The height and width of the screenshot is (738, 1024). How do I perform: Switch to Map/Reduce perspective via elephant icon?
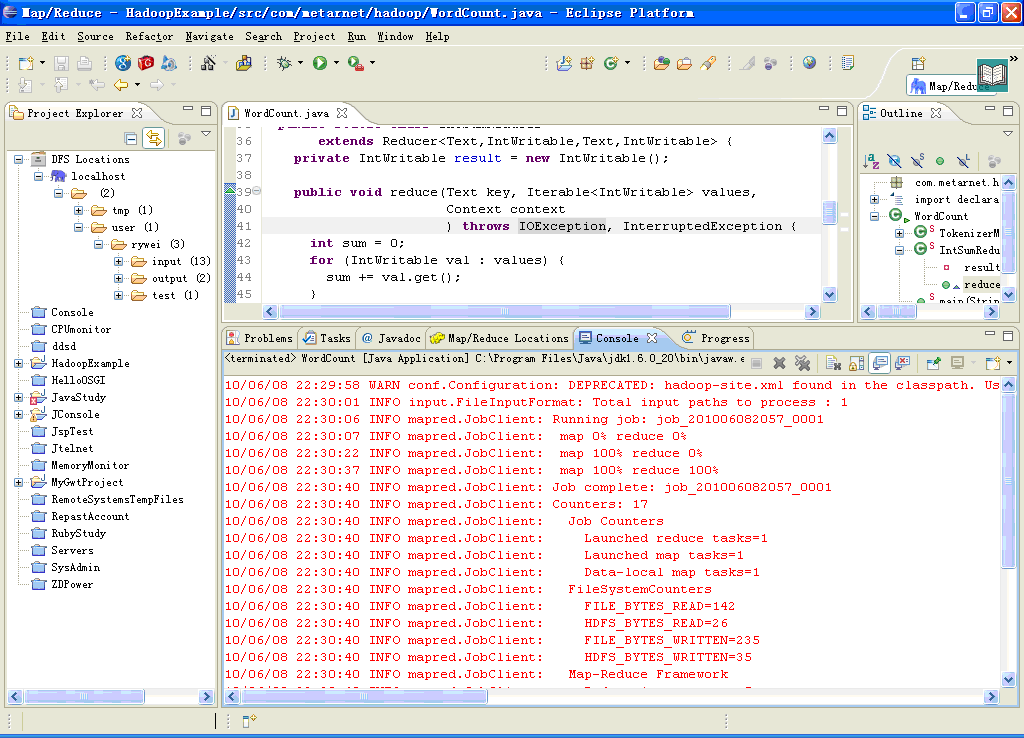918,86
